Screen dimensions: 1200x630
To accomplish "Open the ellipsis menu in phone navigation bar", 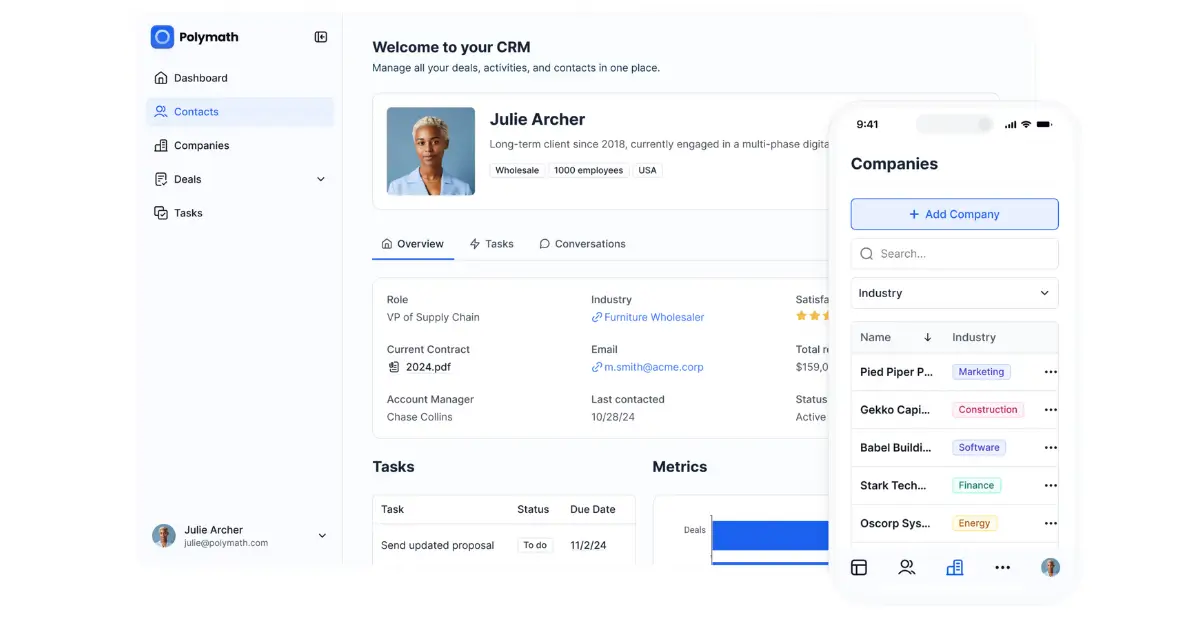I will 1003,567.
